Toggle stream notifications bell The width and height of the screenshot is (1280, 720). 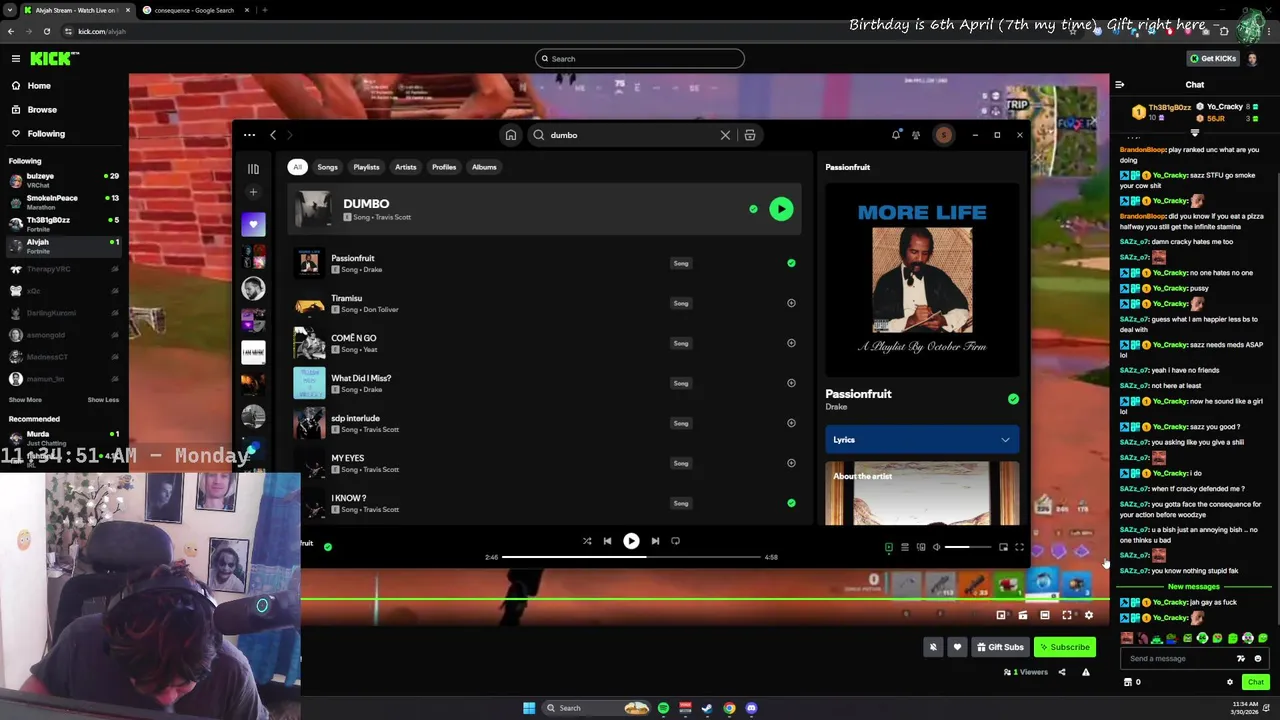coord(933,647)
